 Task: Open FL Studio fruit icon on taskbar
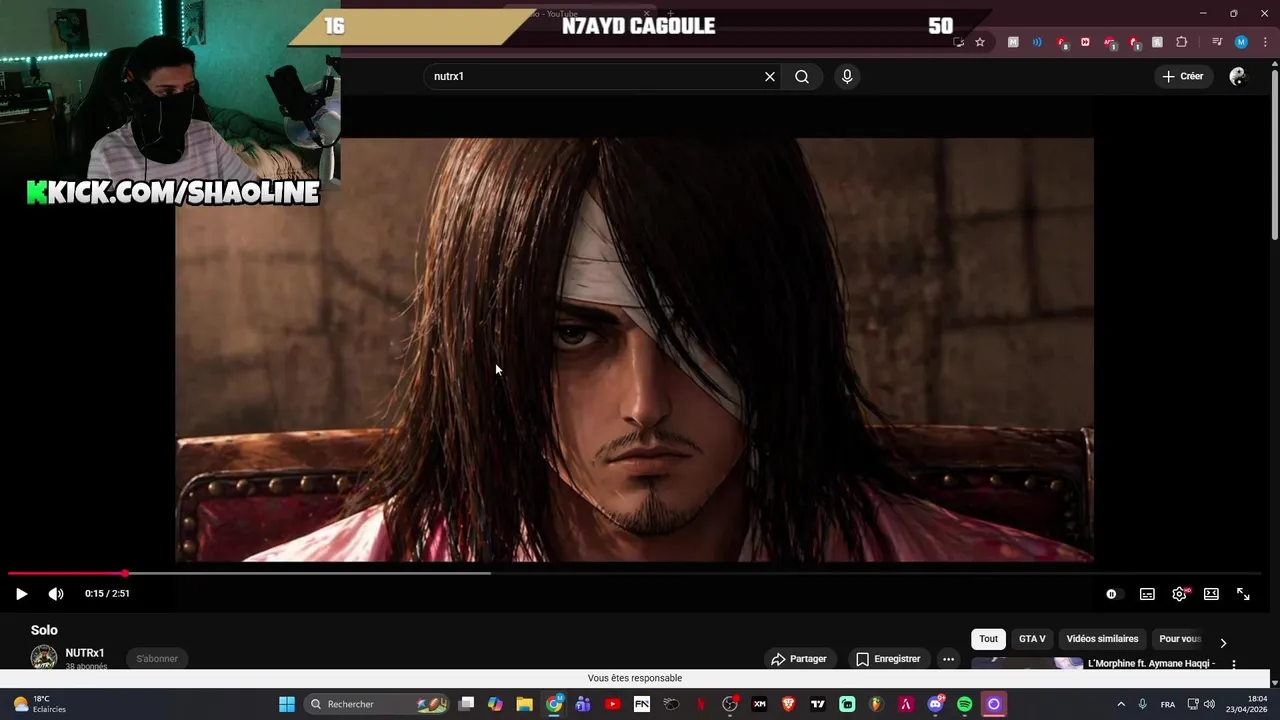click(x=877, y=704)
